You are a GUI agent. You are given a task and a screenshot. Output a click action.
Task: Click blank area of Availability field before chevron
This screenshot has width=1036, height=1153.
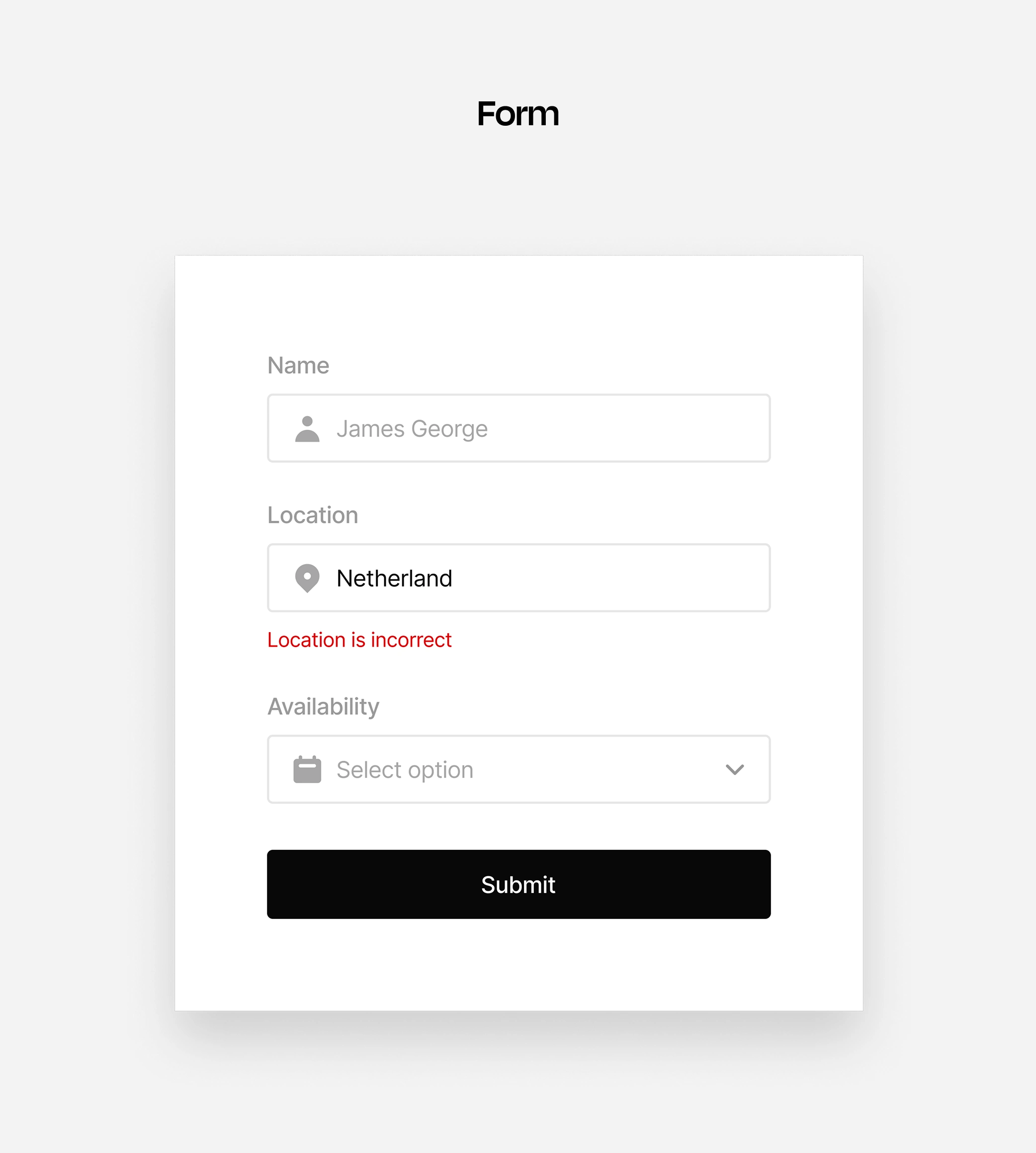click(598, 769)
